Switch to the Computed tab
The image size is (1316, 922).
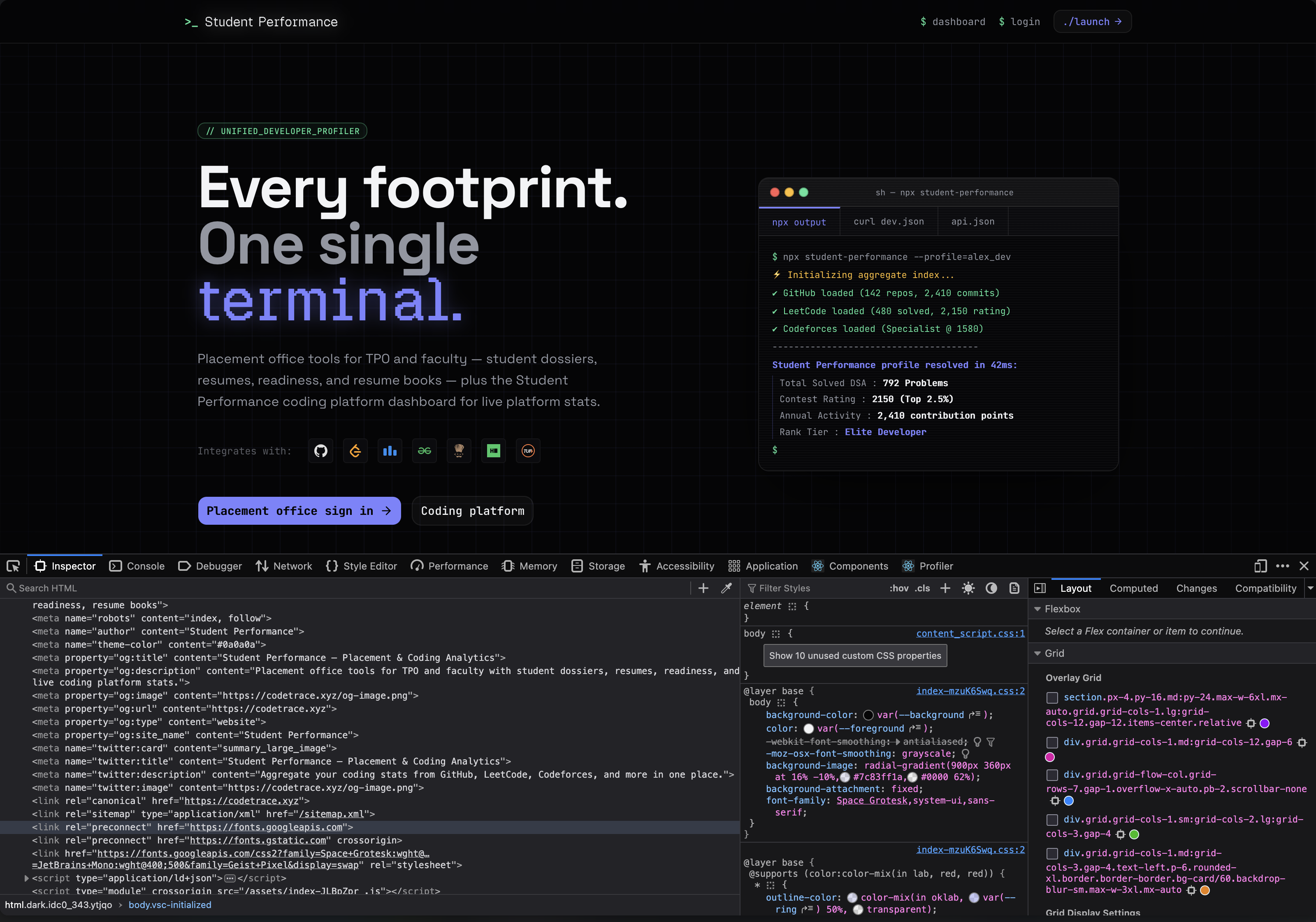(x=1133, y=588)
